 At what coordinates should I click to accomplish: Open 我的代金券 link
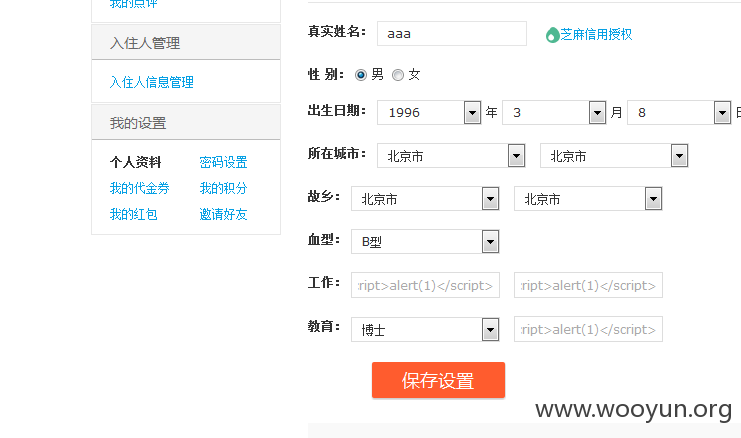point(139,188)
